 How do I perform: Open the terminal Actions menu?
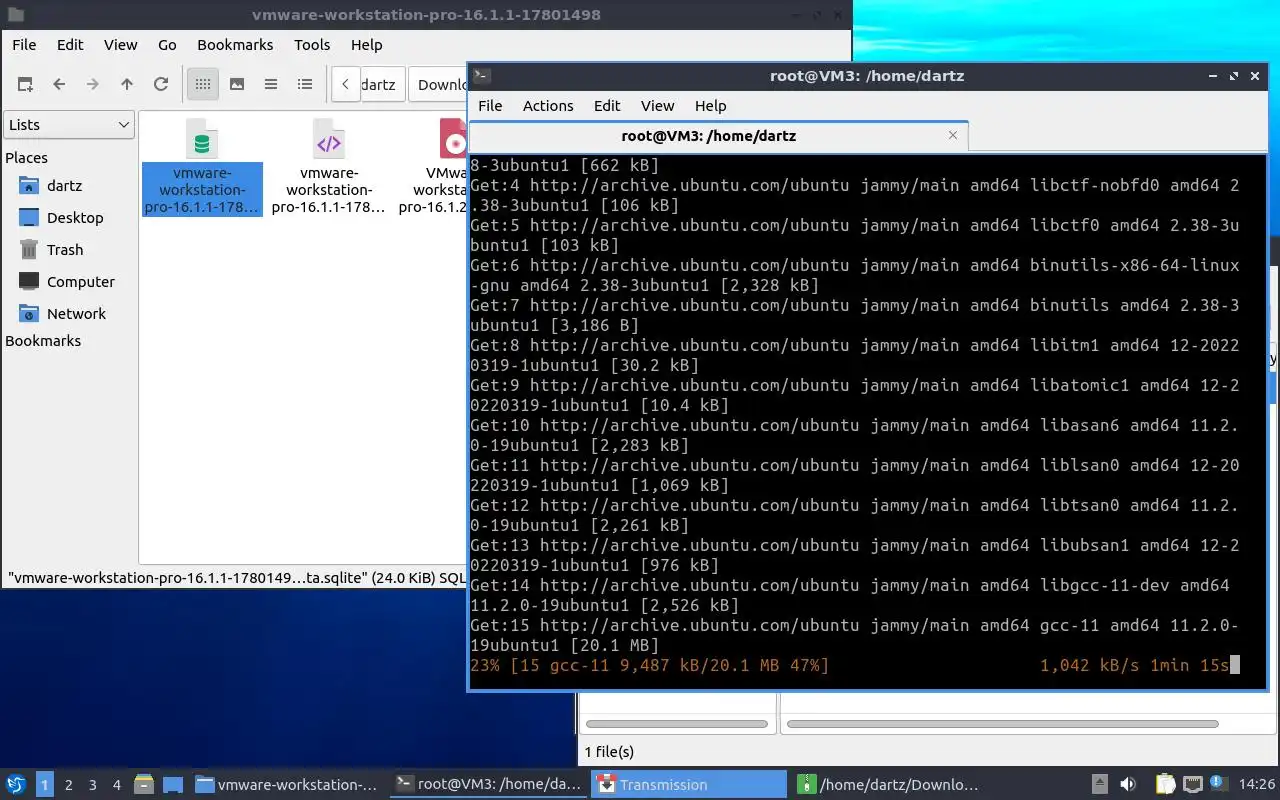coord(548,106)
